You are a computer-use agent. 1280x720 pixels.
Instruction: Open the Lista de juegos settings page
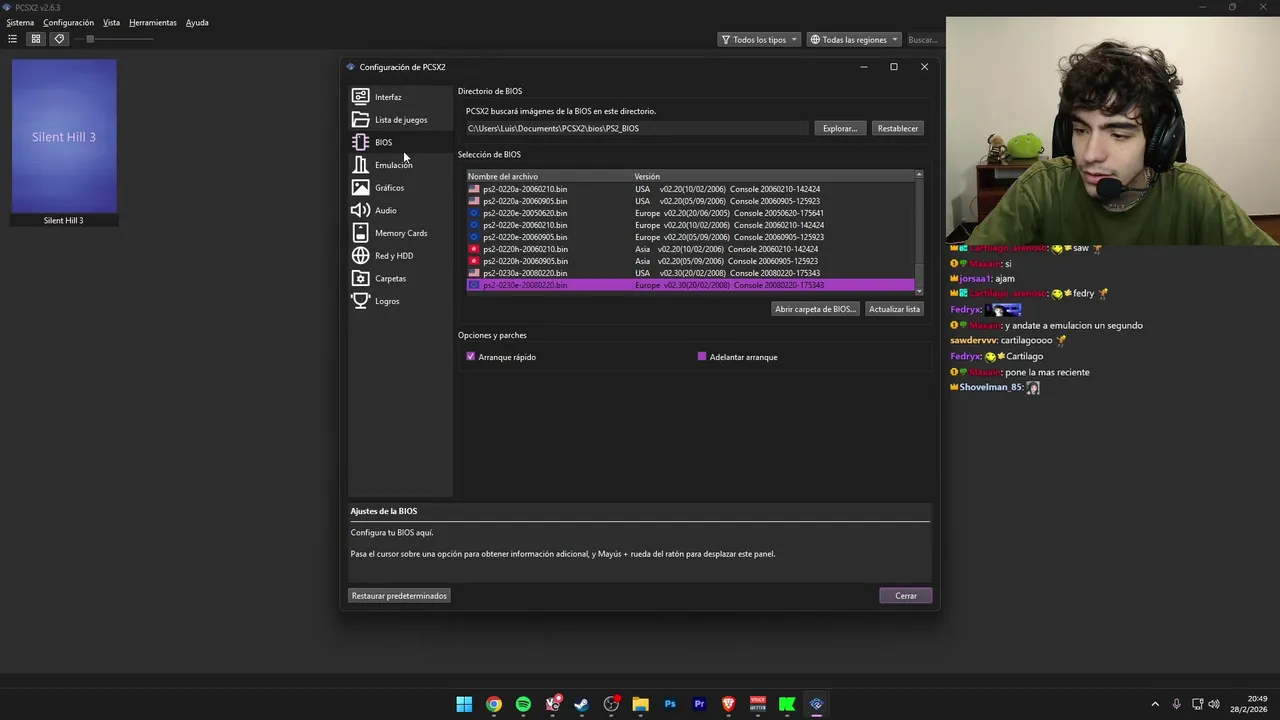[400, 120]
